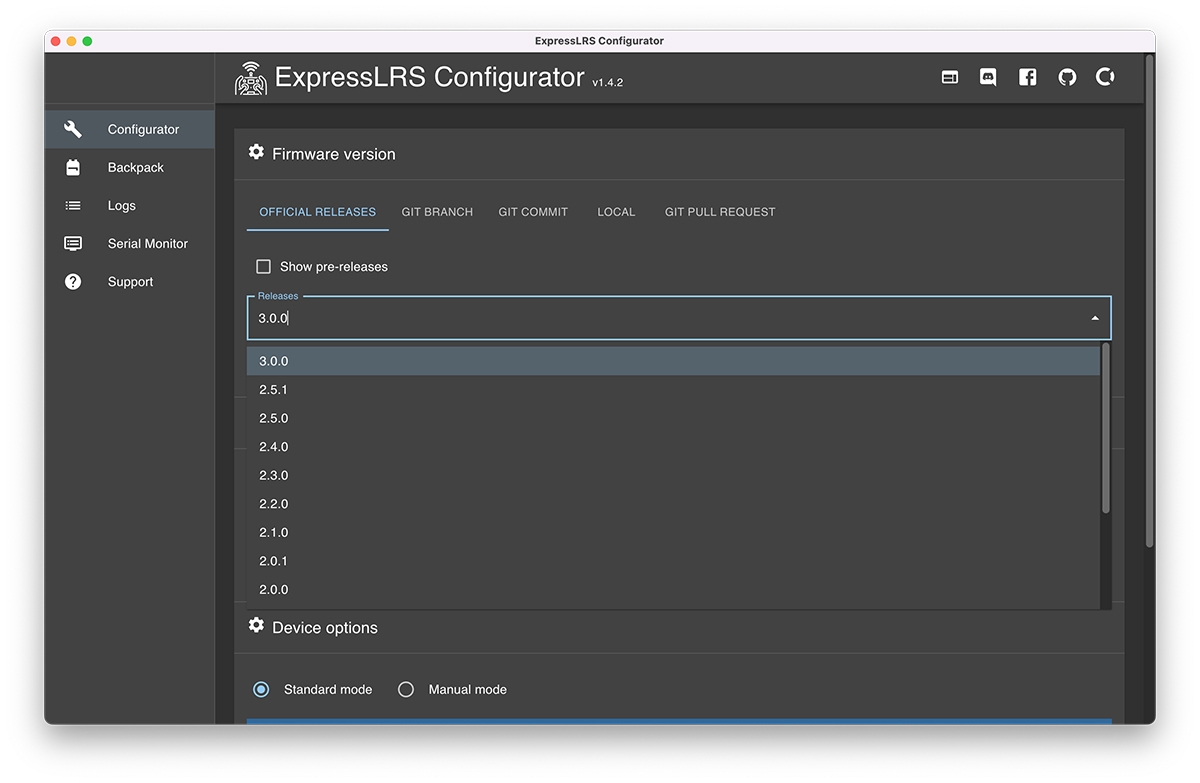
Task: Collapse the Releases dropdown with its arrow
Action: tap(1095, 318)
